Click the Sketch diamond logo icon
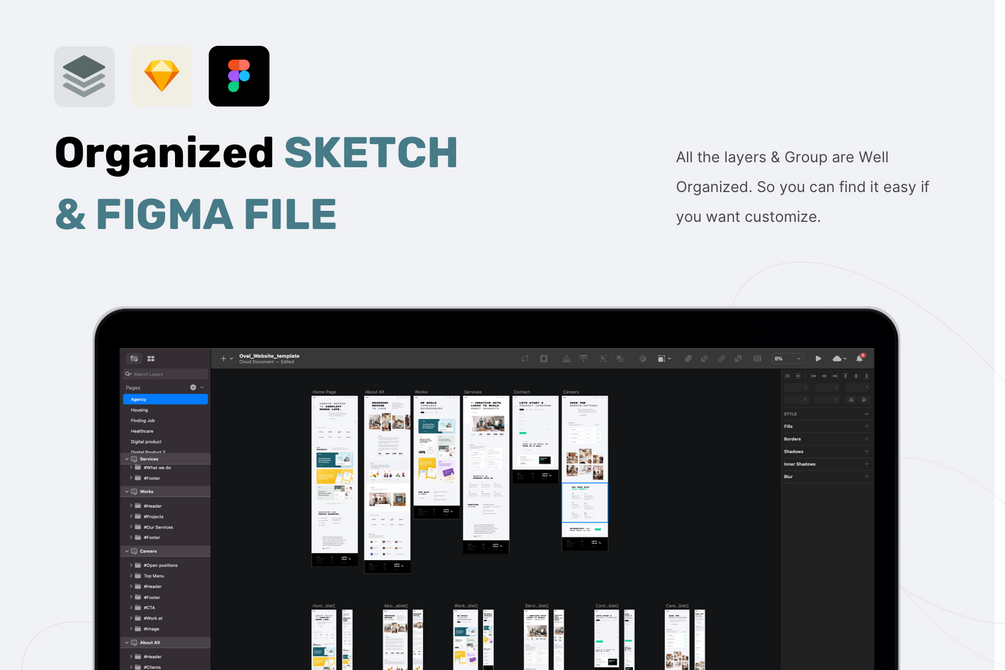1005x670 pixels. tap(162, 76)
